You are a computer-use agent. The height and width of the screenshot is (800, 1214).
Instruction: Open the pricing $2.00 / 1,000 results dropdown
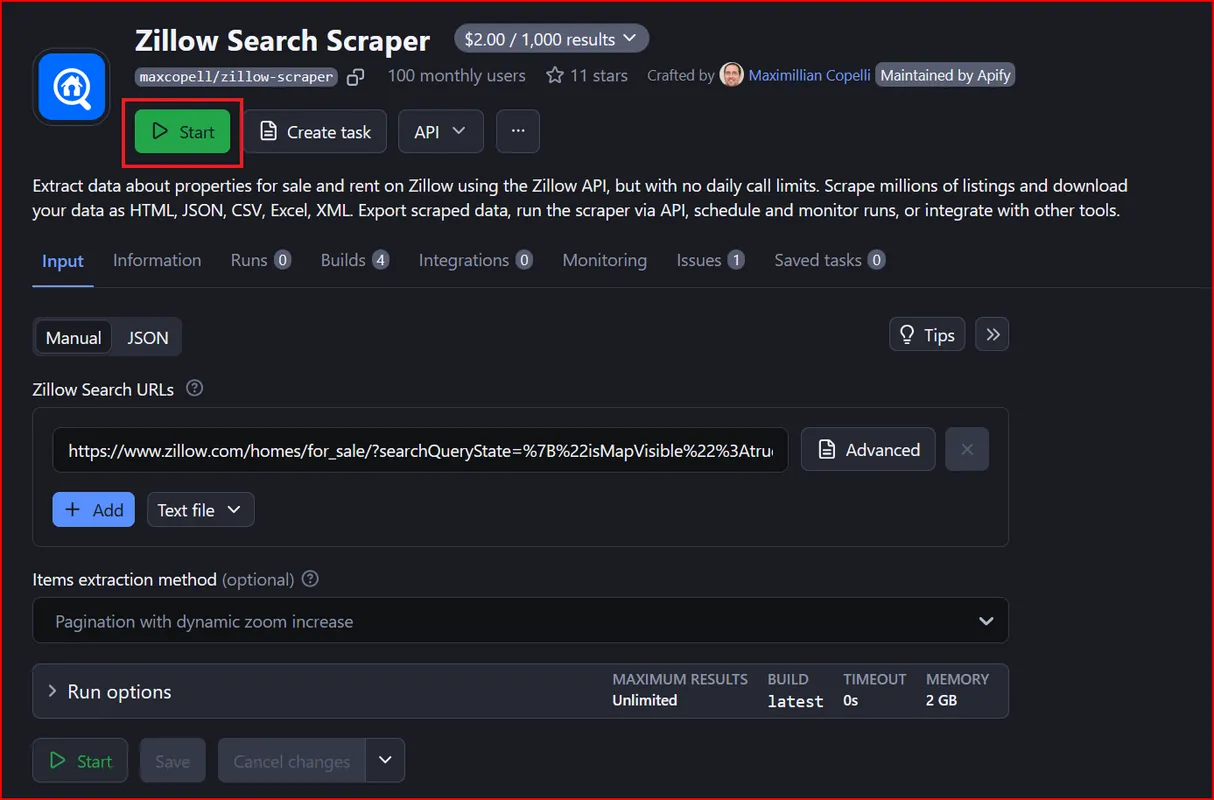click(551, 39)
